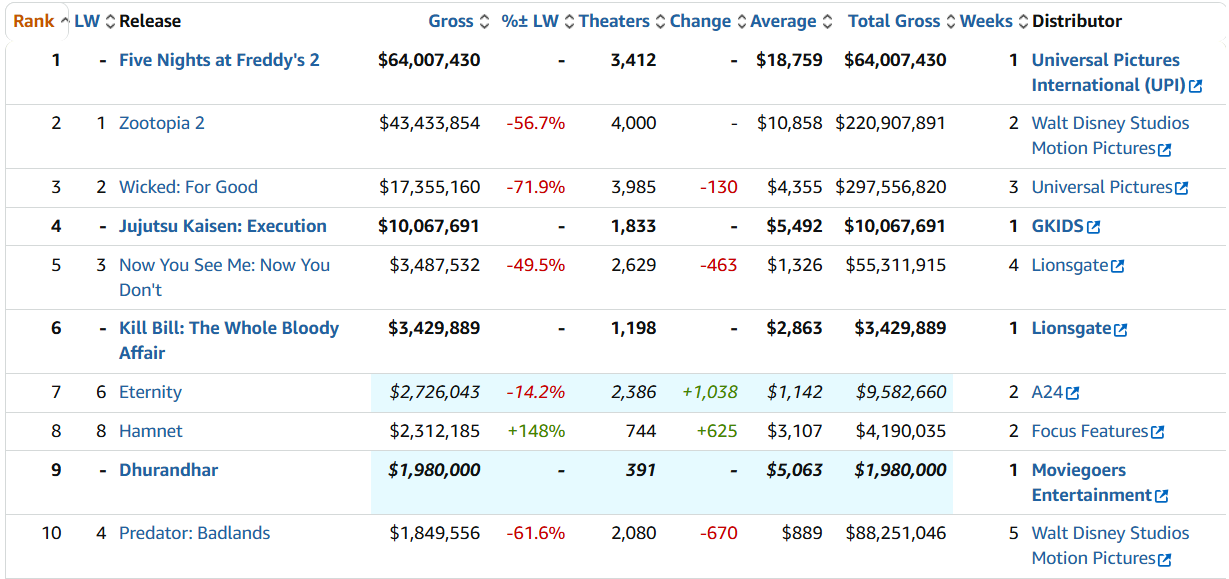1229x579 pixels.
Task: Open Wicked: For Good release link
Action: (188, 187)
